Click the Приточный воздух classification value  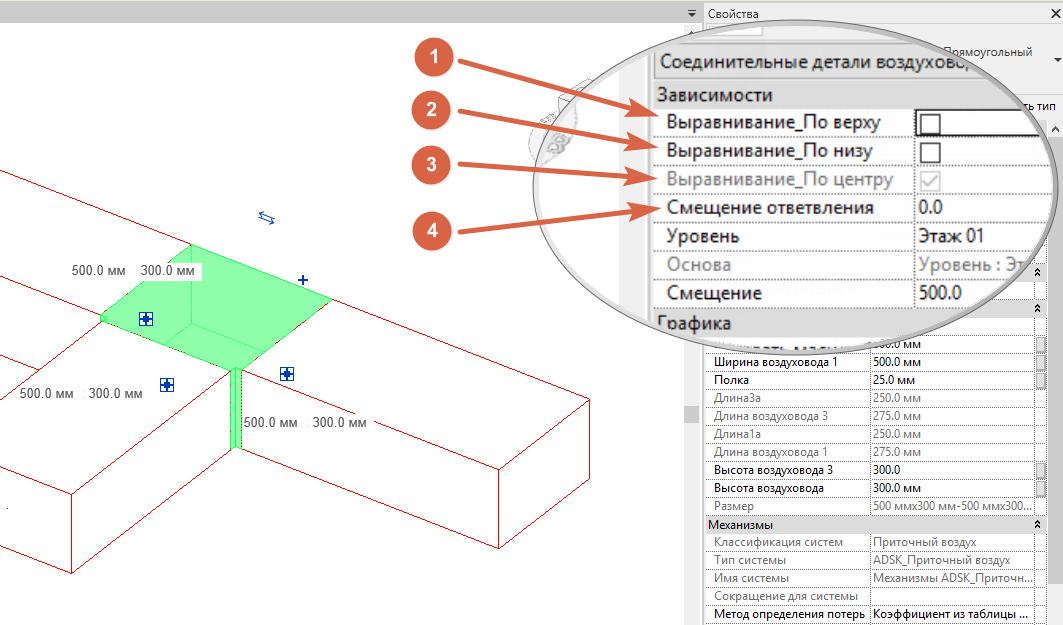(x=925, y=542)
